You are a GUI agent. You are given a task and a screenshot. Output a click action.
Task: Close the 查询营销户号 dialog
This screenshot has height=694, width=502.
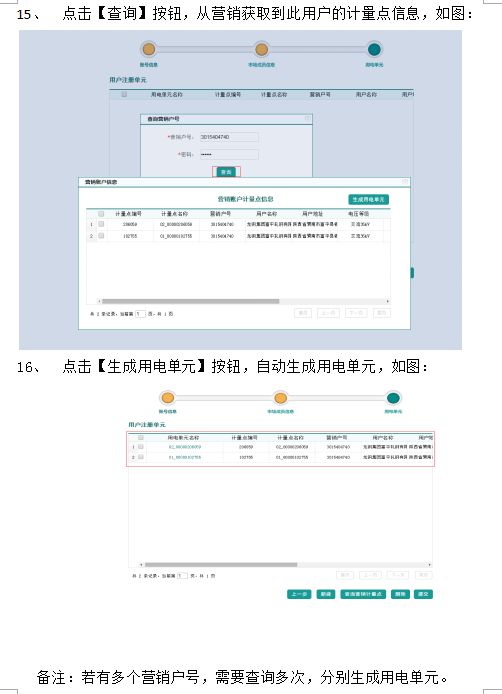tap(308, 119)
